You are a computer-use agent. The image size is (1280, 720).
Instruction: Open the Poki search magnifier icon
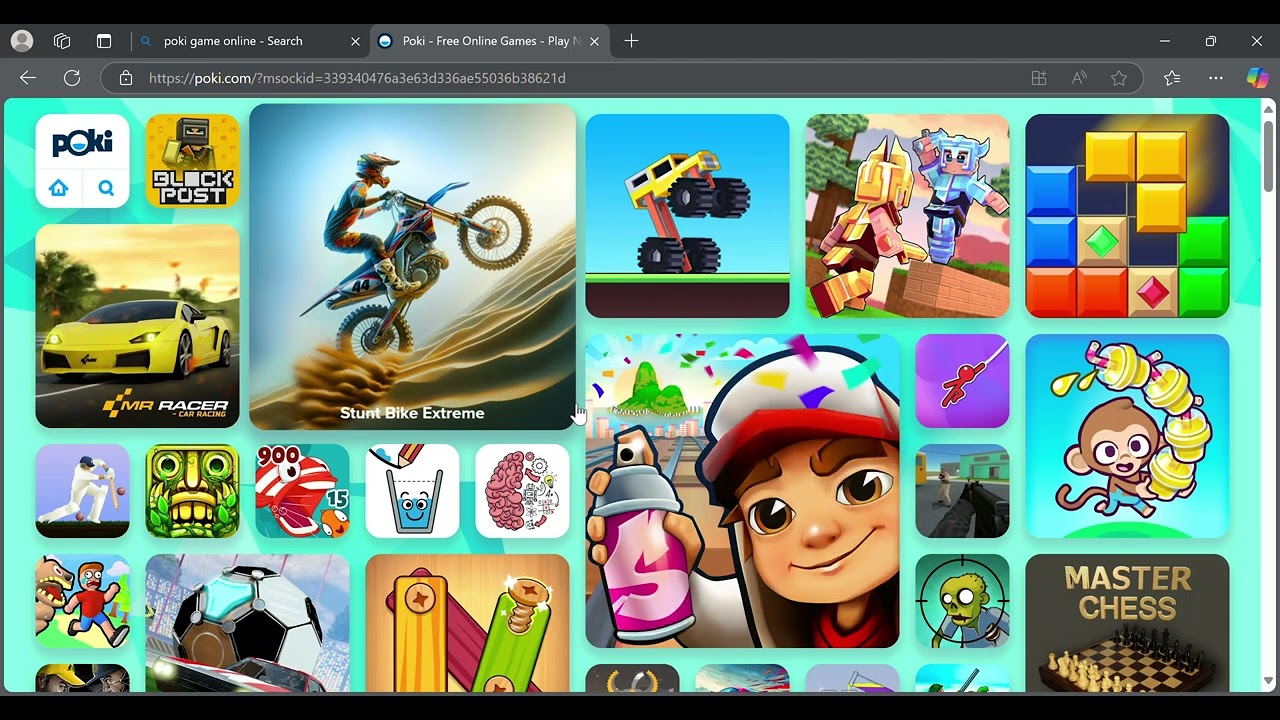pos(106,188)
